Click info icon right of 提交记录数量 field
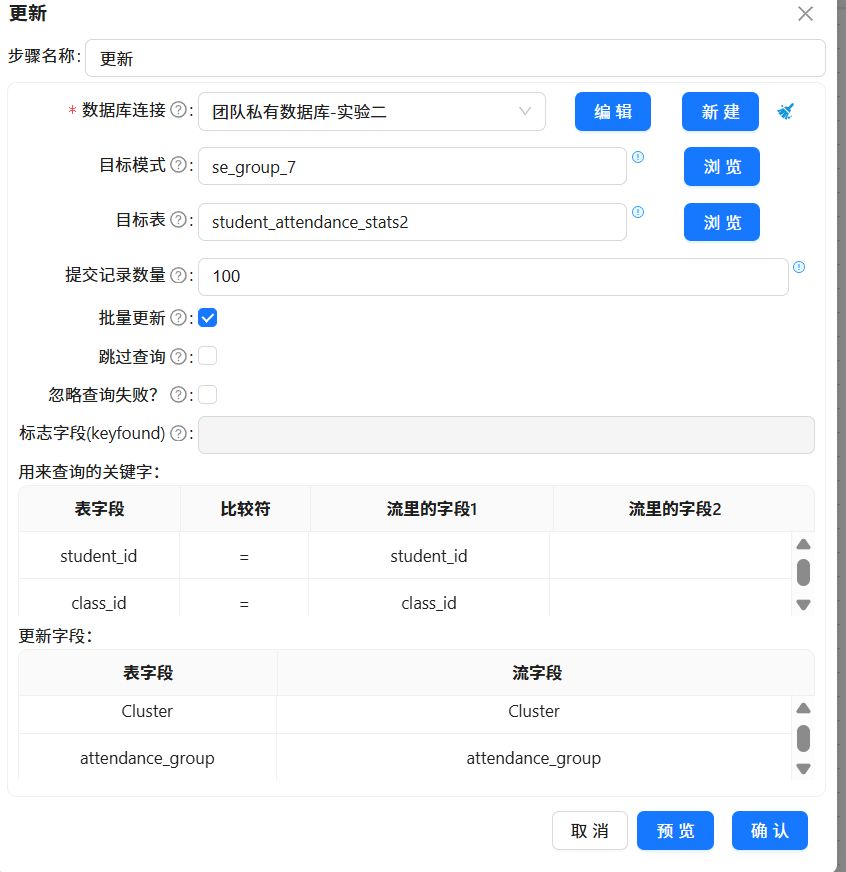Screen dimensions: 846x872 coord(799,267)
